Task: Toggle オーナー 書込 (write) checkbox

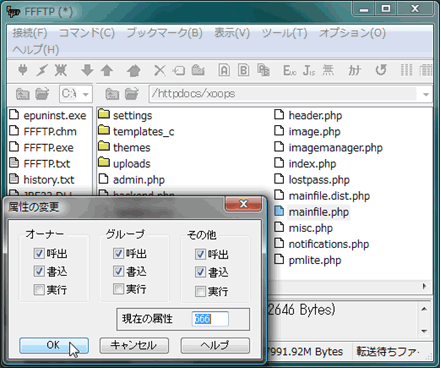Action: tap(39, 271)
